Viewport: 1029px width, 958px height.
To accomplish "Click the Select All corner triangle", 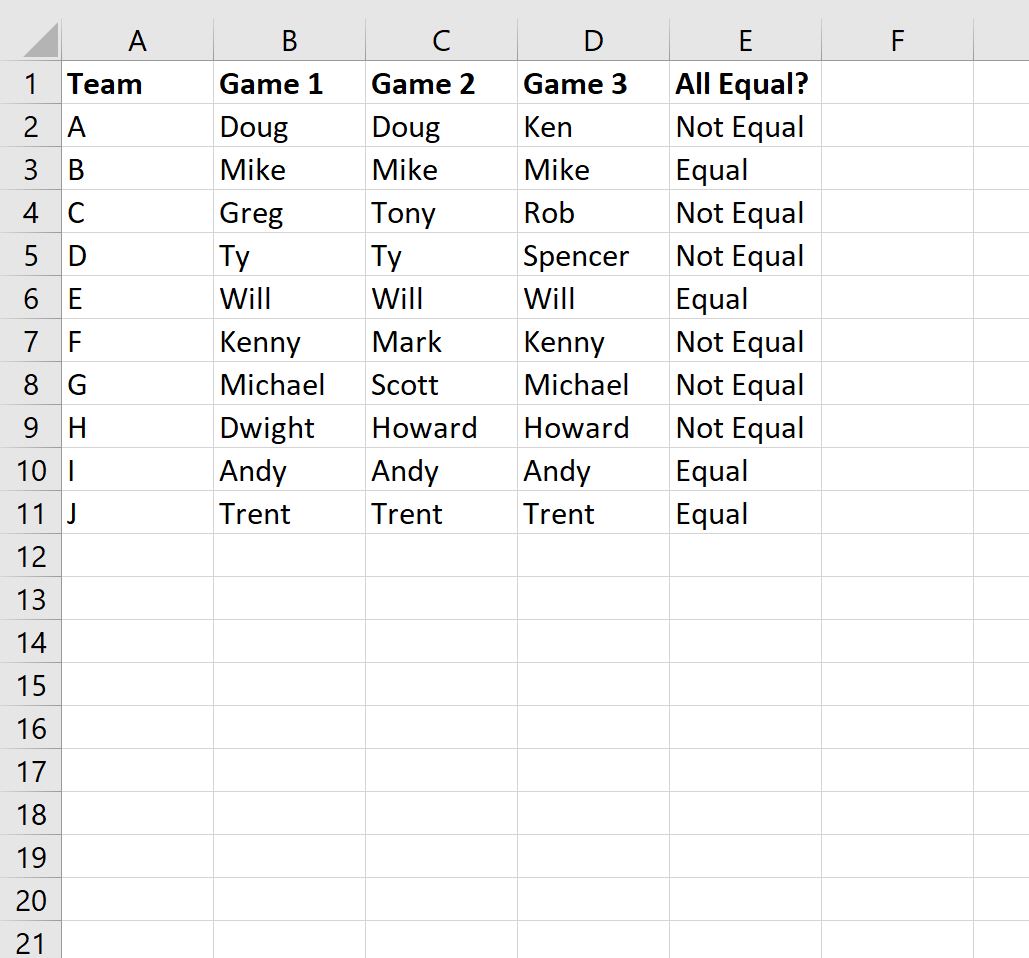I will pyautogui.click(x=41, y=41).
